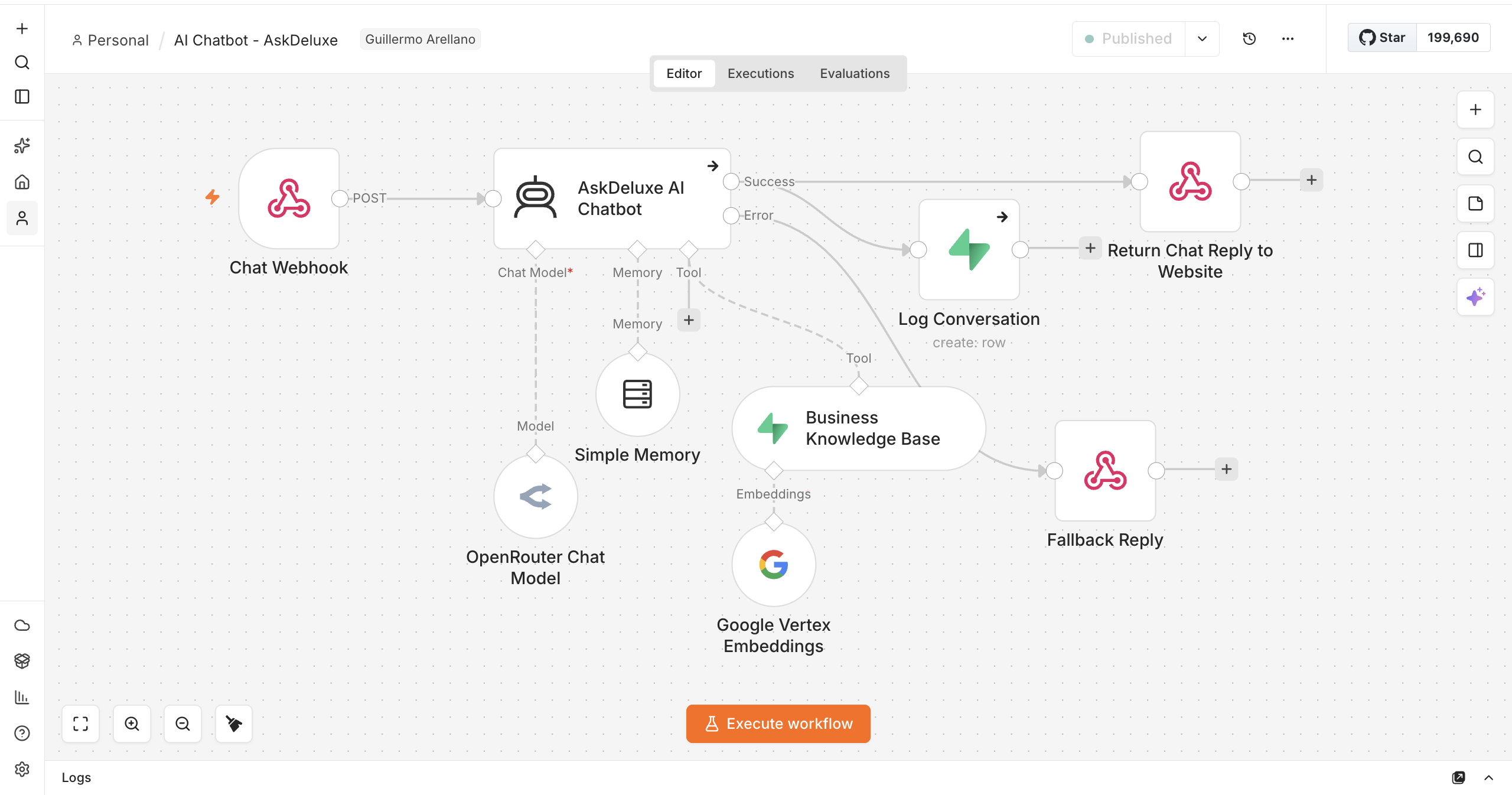Add a node after Fallback Reply
The width and height of the screenshot is (1512, 795).
pyautogui.click(x=1227, y=469)
